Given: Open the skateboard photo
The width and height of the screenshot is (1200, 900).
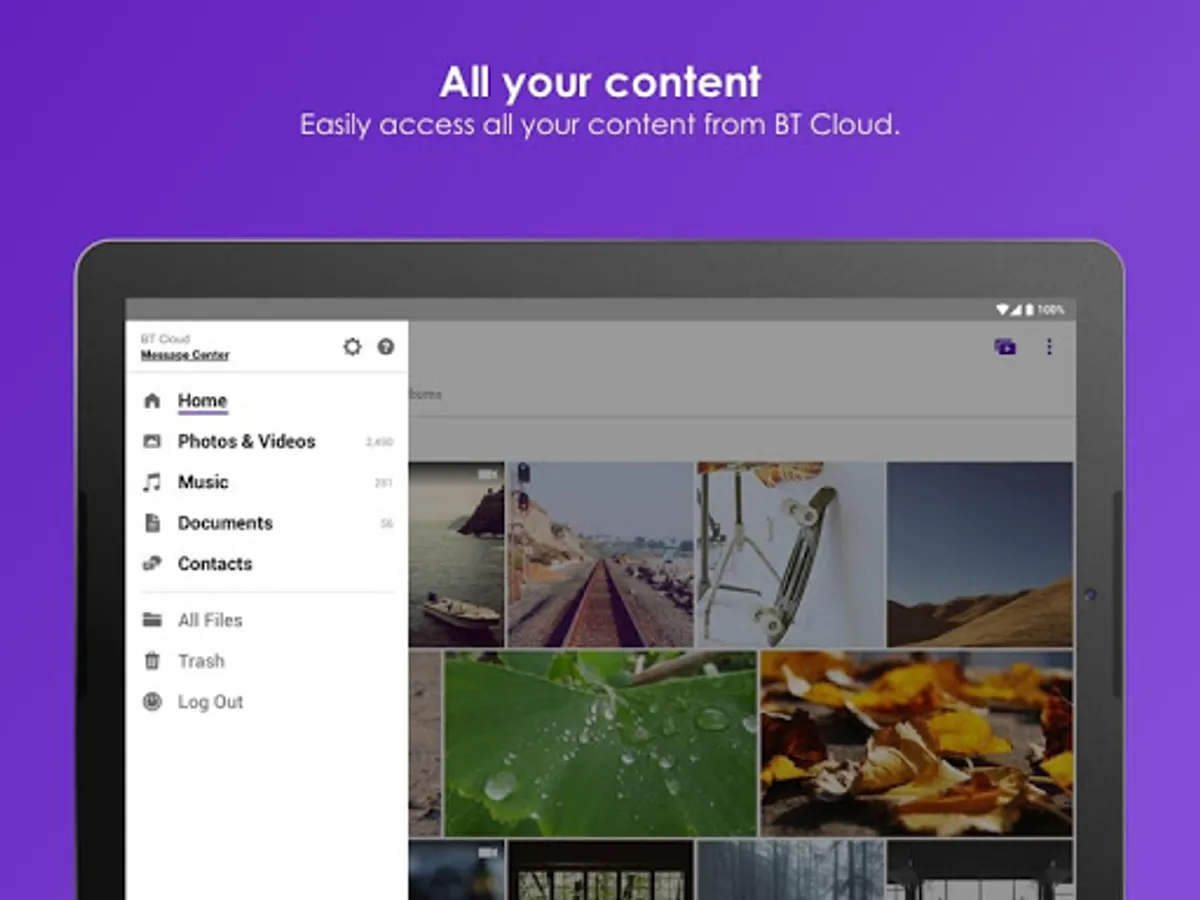Looking at the screenshot, I should (x=790, y=554).
